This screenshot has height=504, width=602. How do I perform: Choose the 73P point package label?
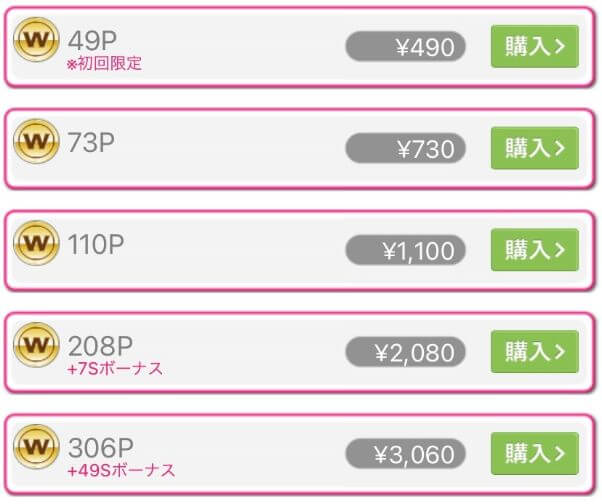[x=91, y=142]
